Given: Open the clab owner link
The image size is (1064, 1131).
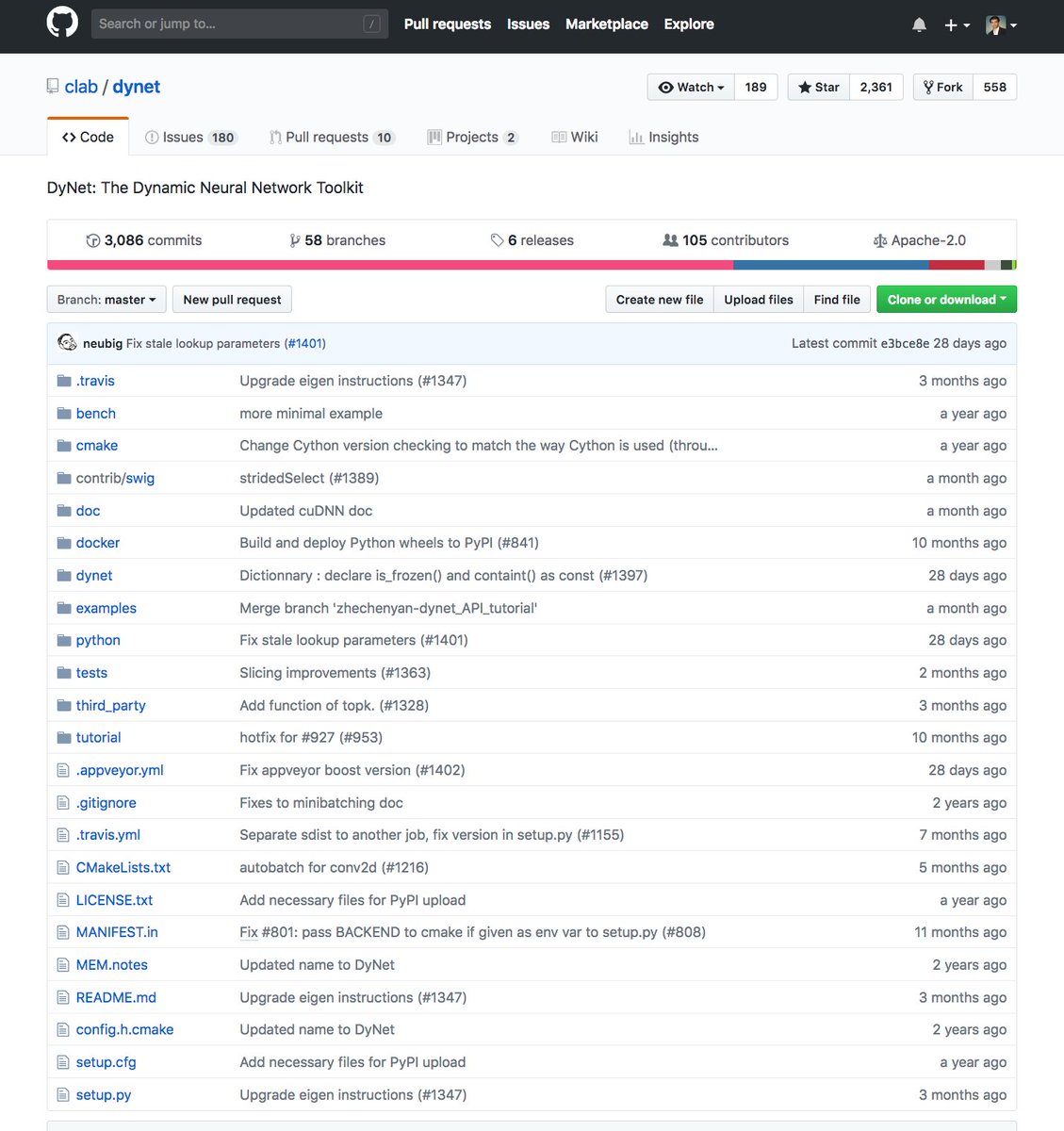Looking at the screenshot, I should pos(81,87).
